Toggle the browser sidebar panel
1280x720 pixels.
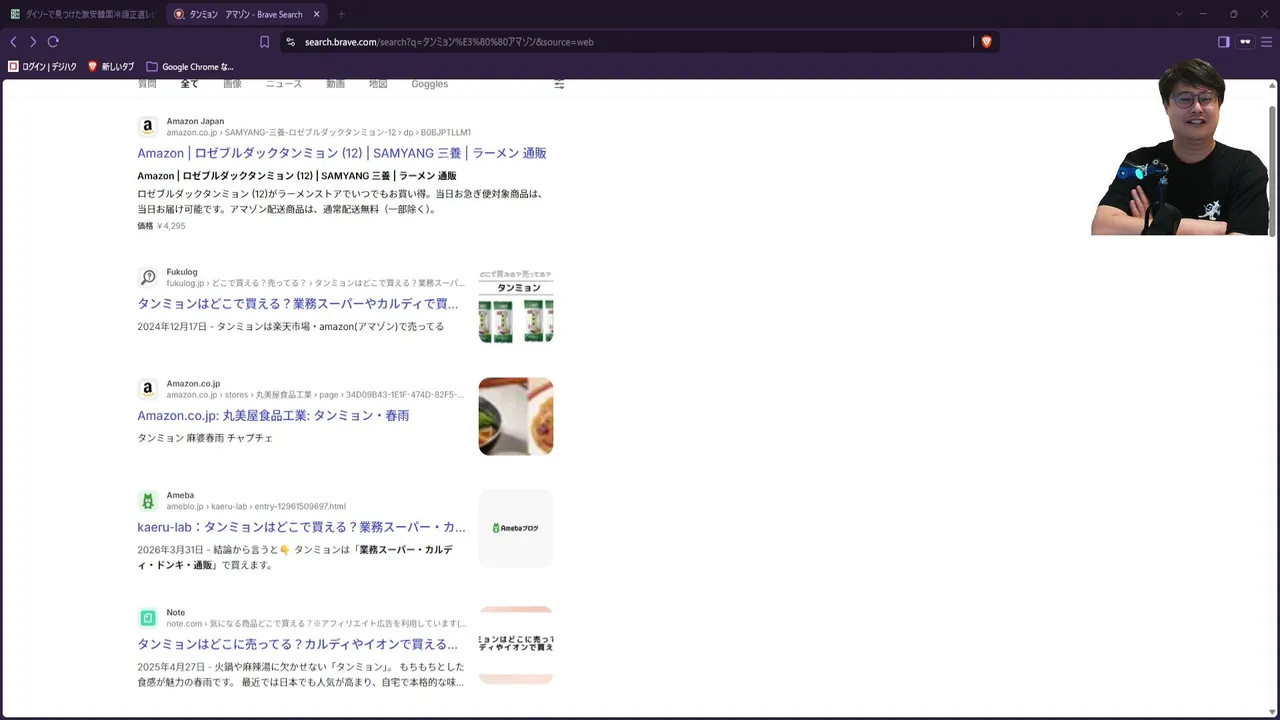1223,42
